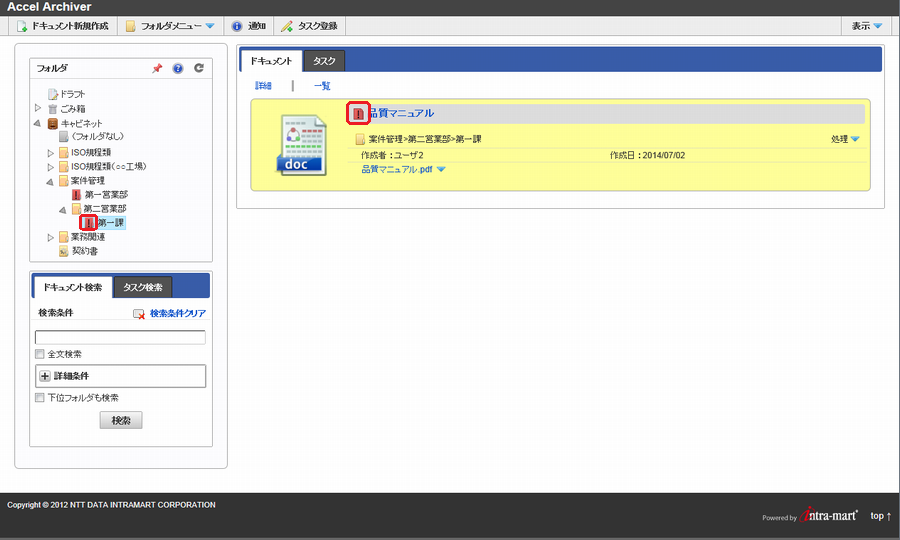Screen dimensions: 900x540
Task: Switch to the タスク tab
Action: point(324,61)
